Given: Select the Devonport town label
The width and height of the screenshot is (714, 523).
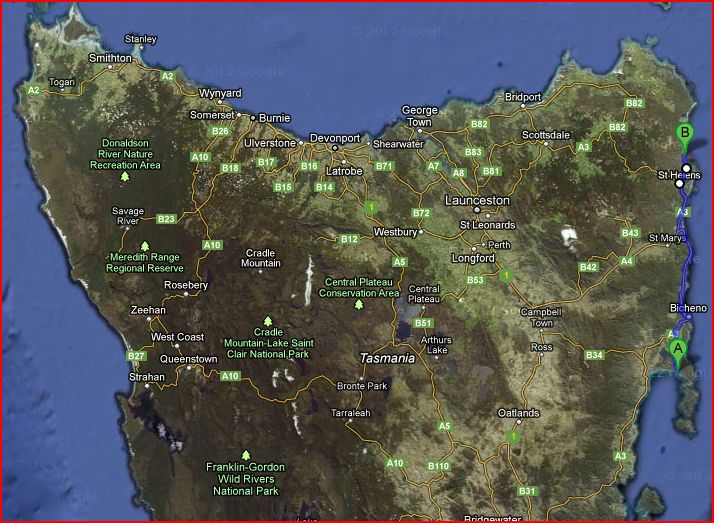Looking at the screenshot, I should coord(333,138).
